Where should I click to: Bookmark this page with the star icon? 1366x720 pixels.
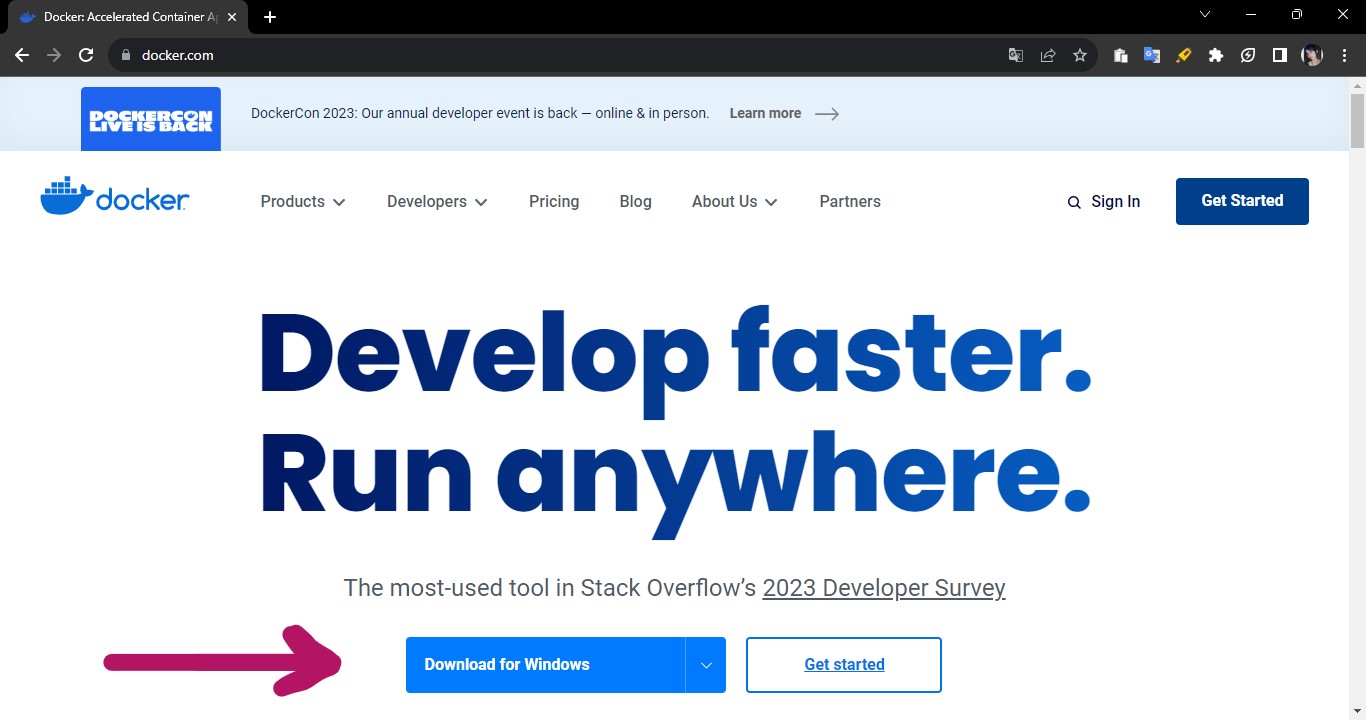click(x=1080, y=55)
